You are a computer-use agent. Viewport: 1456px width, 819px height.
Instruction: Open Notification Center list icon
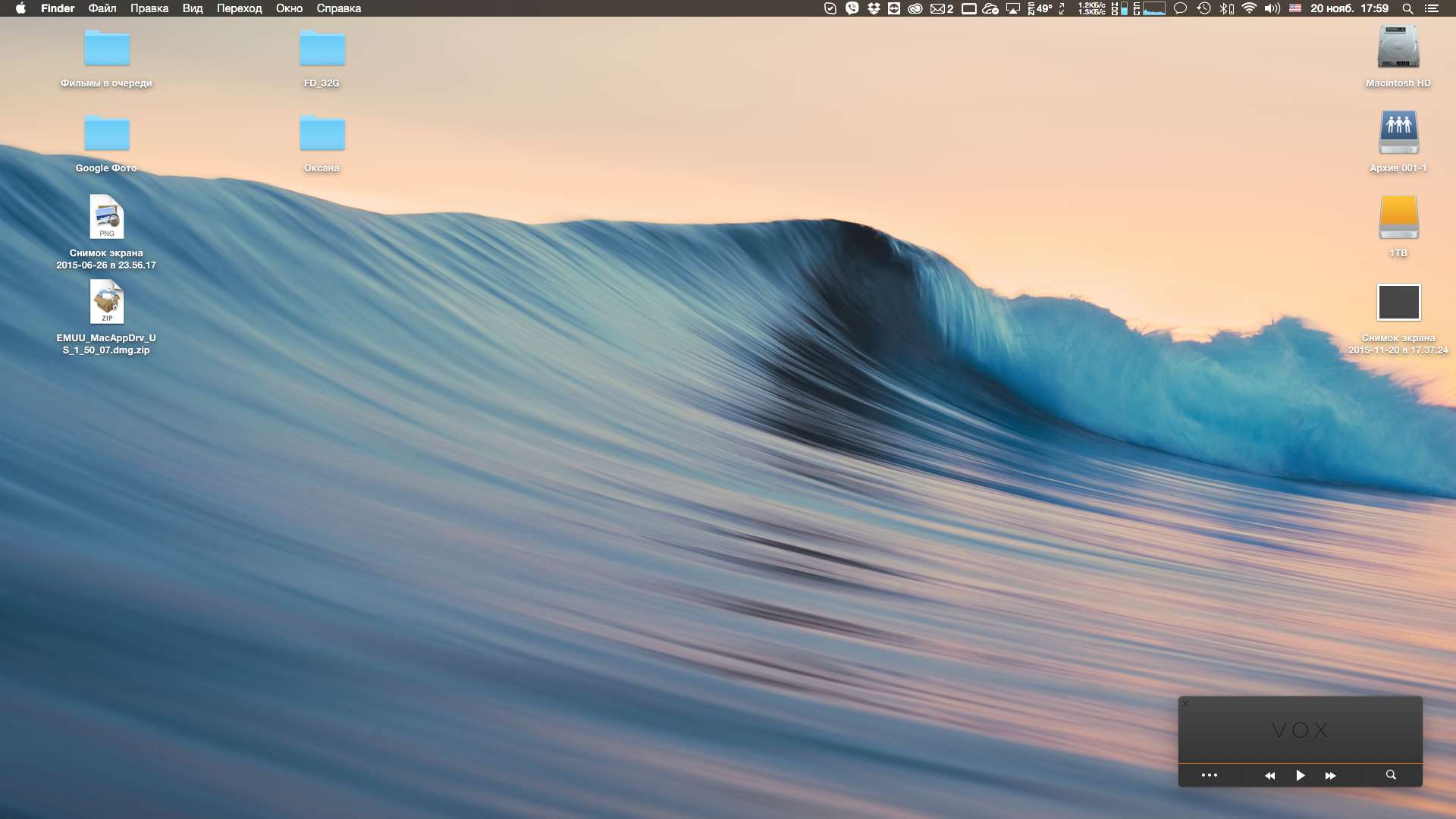(x=1432, y=8)
